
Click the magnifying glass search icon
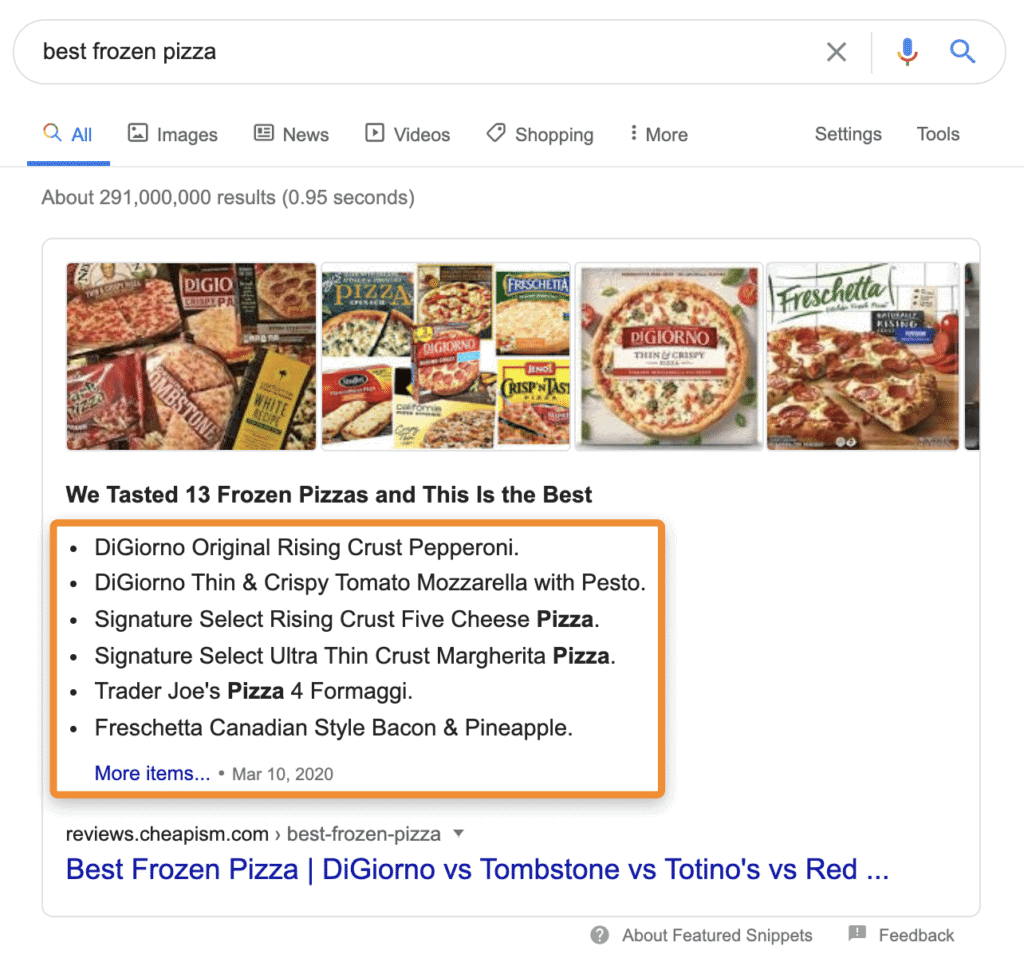(962, 51)
